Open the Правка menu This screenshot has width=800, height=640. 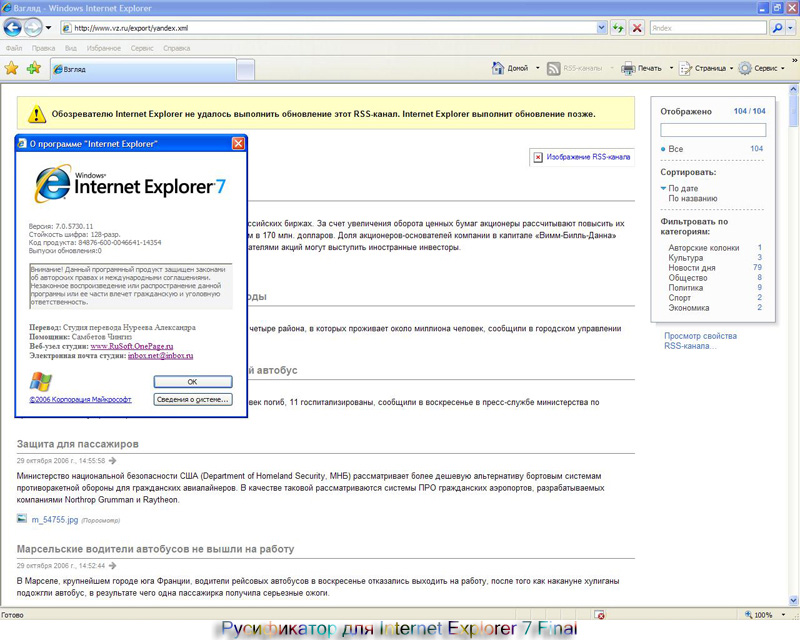pos(43,48)
